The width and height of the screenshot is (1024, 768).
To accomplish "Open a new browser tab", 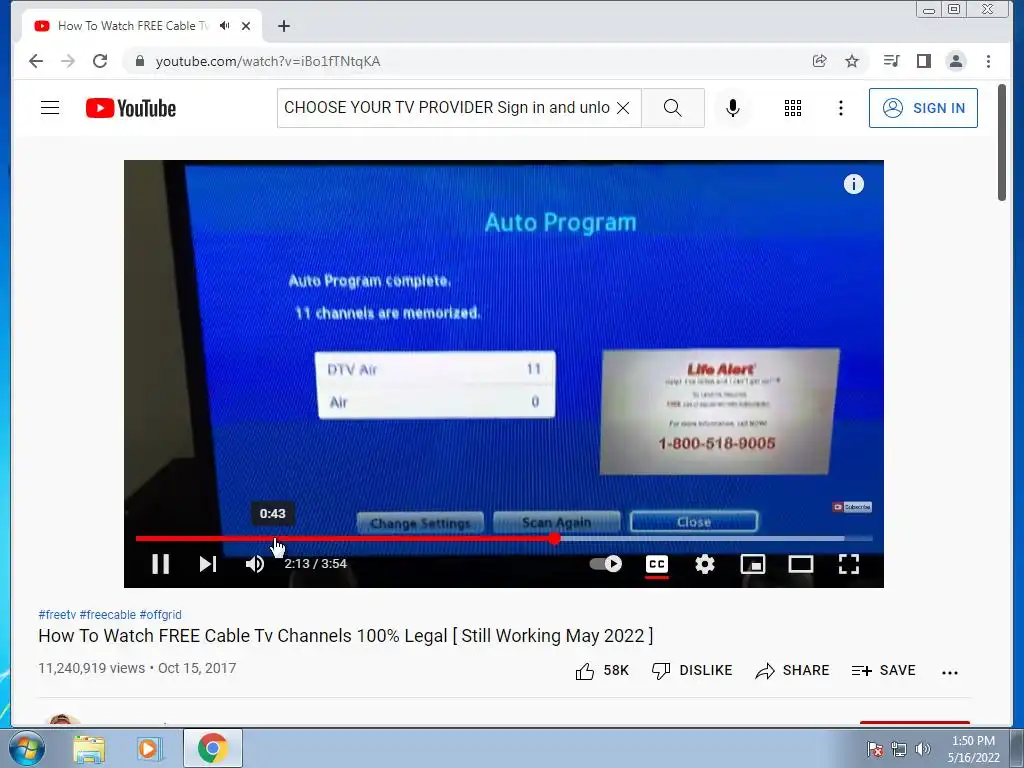I will [283, 26].
